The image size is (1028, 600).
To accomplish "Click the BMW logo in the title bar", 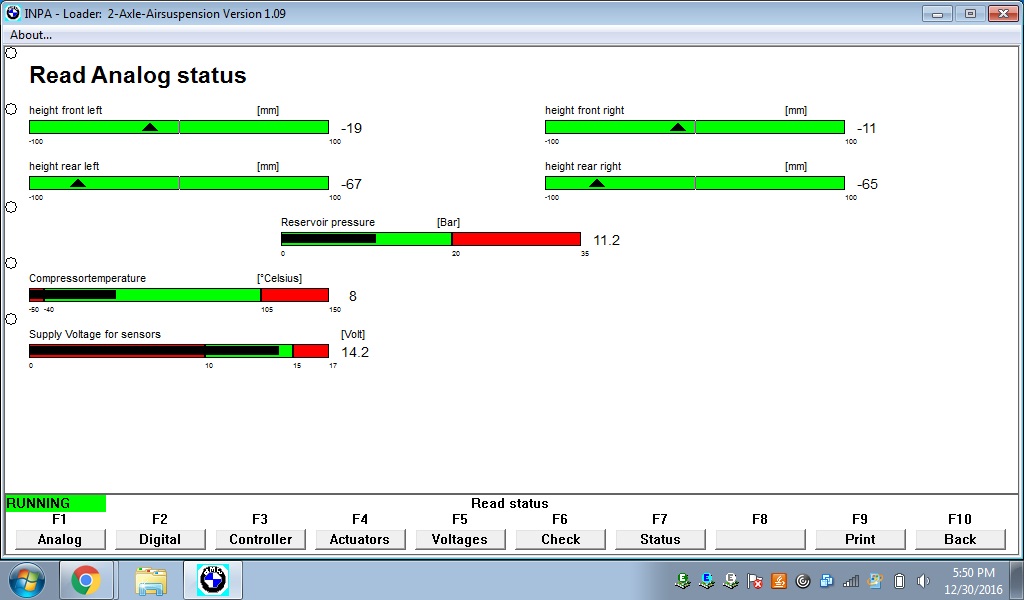I will tap(13, 13).
